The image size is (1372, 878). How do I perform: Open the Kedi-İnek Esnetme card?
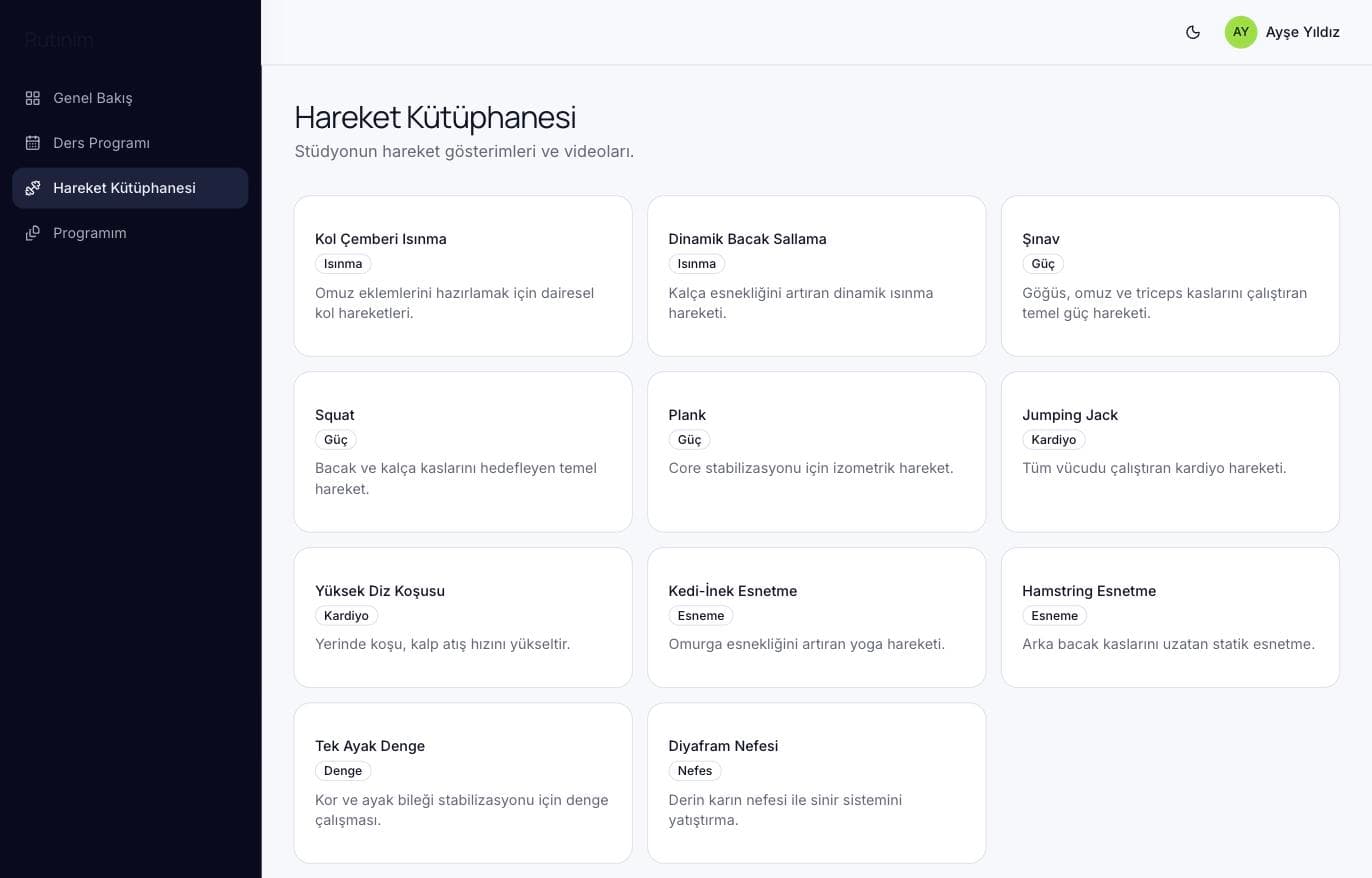pyautogui.click(x=816, y=617)
